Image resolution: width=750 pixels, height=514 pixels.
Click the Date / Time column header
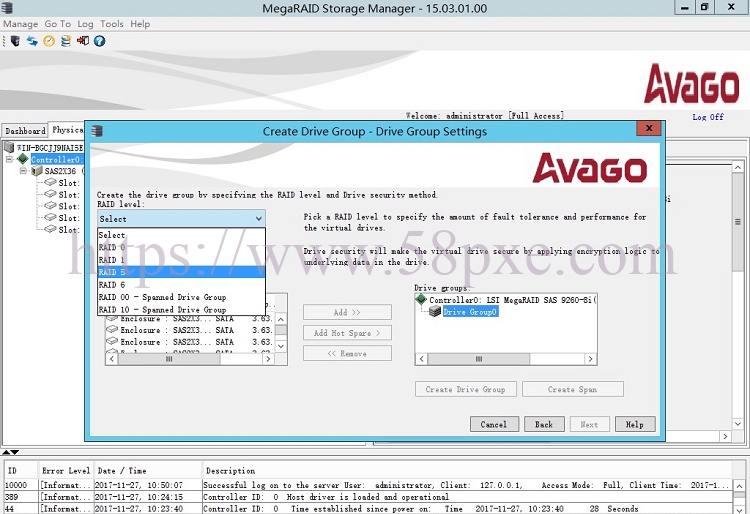tap(147, 470)
